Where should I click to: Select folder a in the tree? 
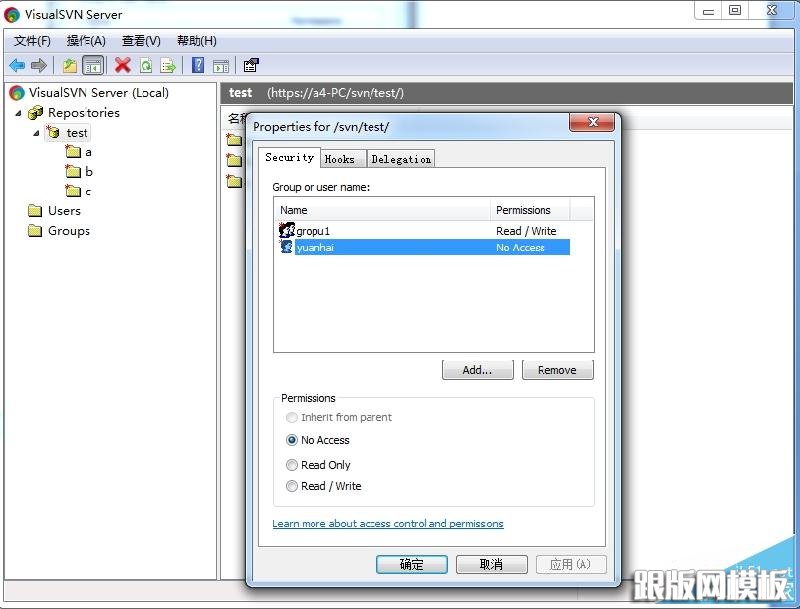[88, 152]
